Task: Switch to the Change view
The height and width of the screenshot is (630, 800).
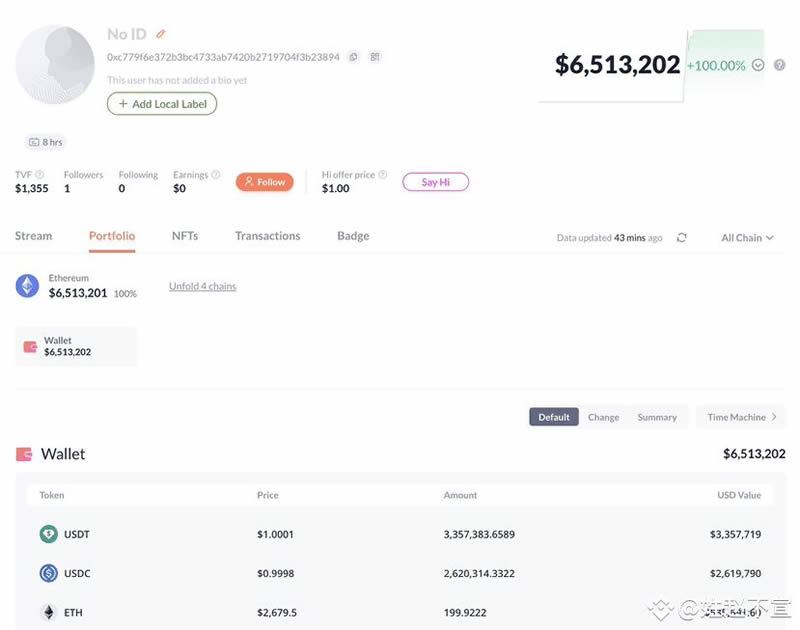Action: tap(603, 417)
